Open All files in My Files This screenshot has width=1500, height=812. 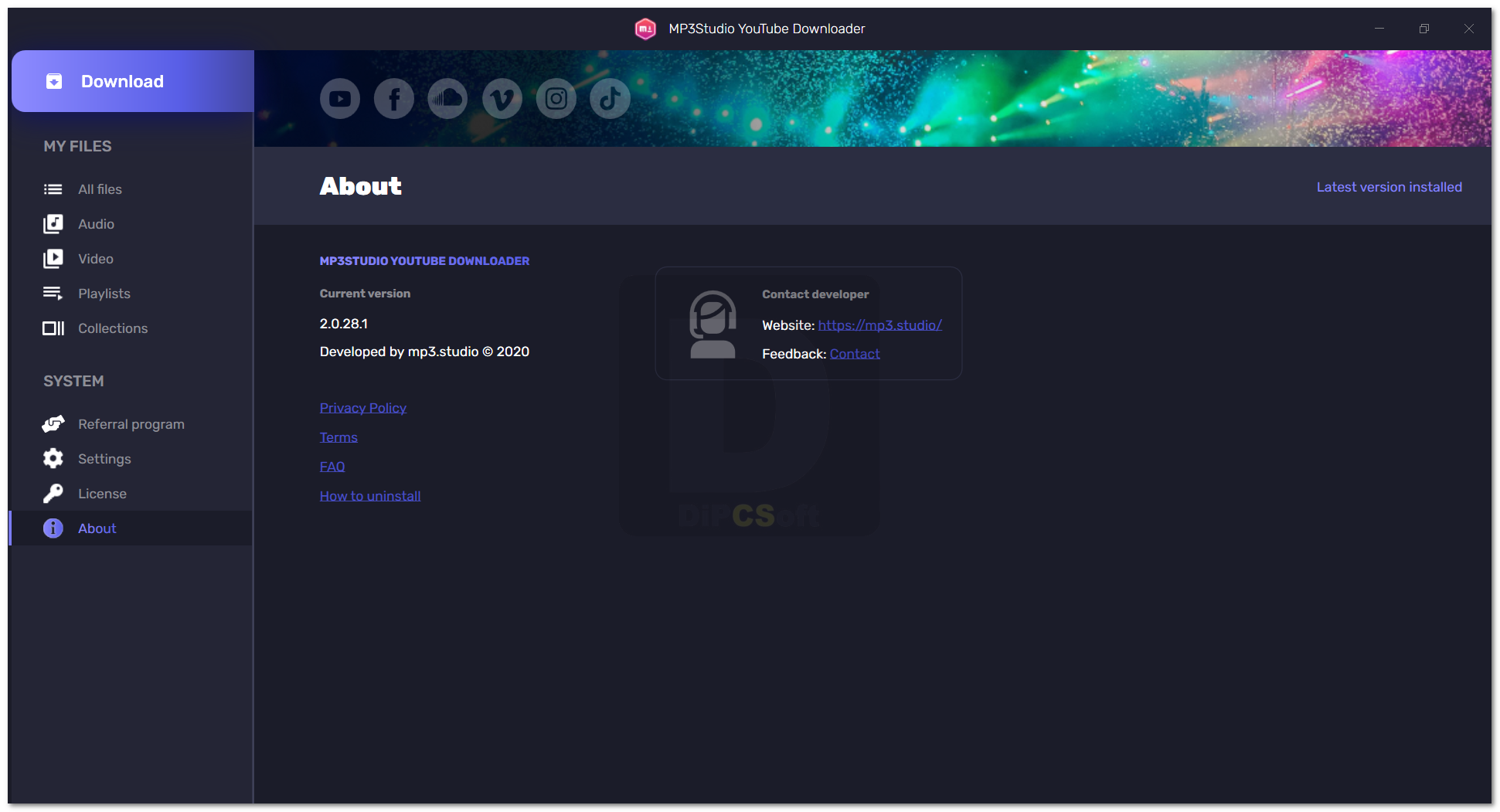(131, 189)
